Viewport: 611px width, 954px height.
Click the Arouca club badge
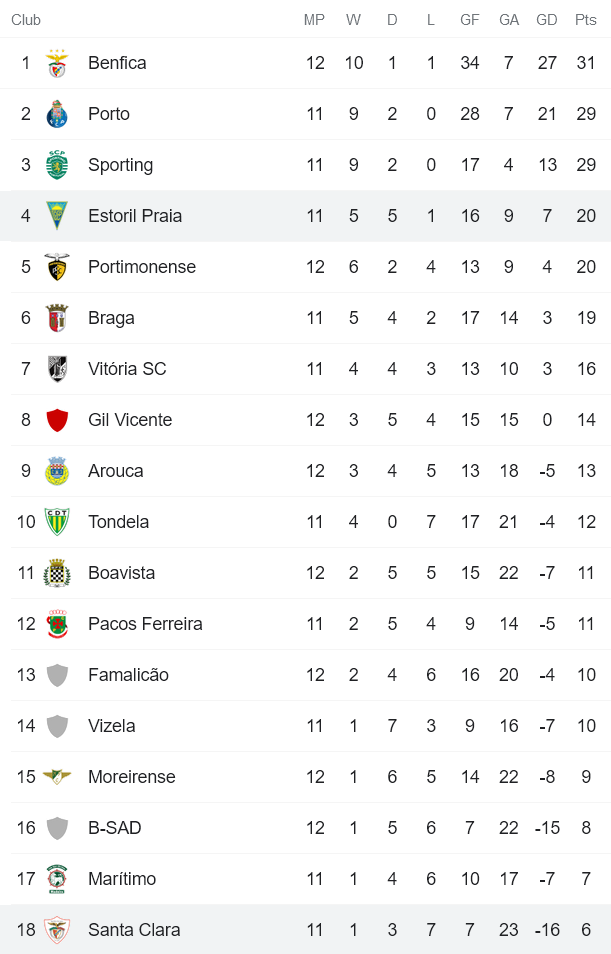57,471
